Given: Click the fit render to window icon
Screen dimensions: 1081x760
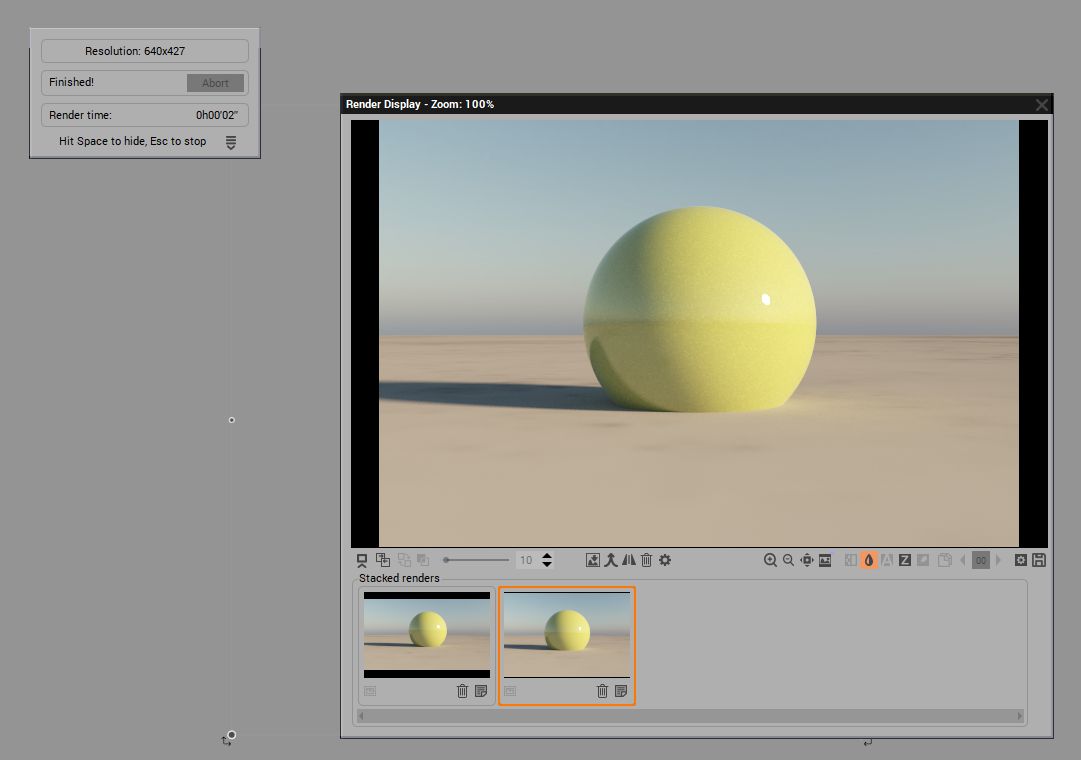Looking at the screenshot, I should pyautogui.click(x=807, y=560).
